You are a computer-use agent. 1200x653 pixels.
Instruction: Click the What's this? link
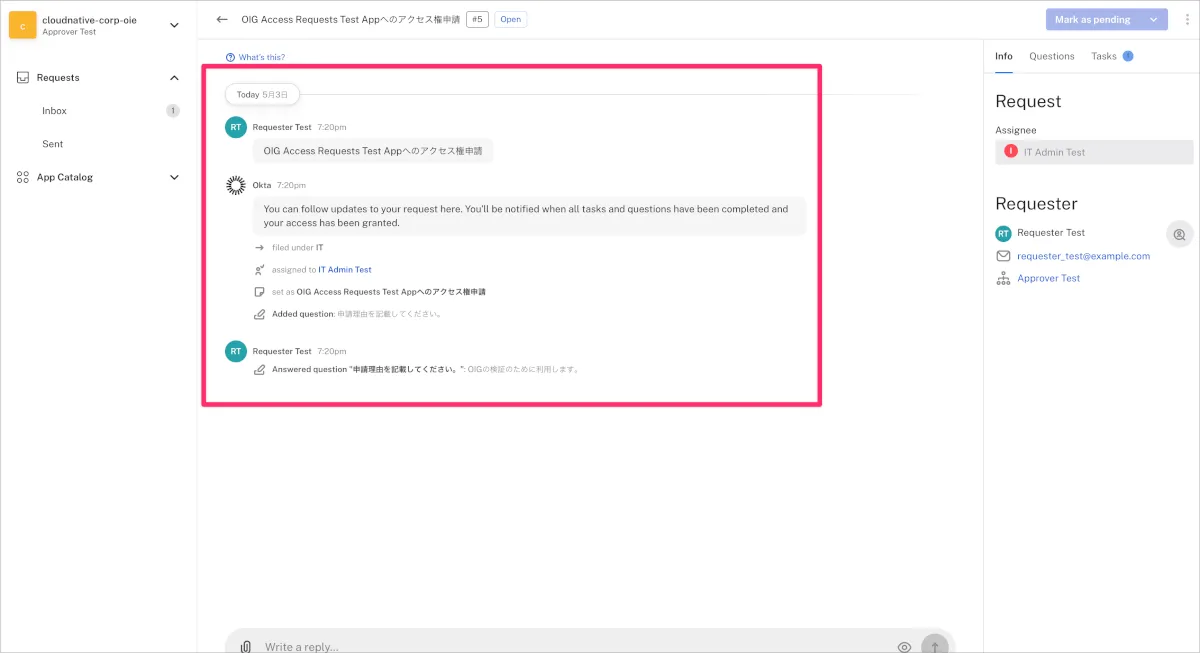pos(261,57)
